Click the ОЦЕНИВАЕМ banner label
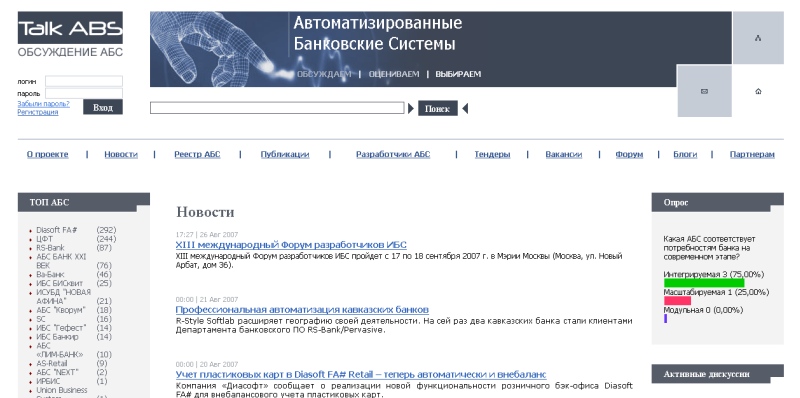 tap(394, 74)
